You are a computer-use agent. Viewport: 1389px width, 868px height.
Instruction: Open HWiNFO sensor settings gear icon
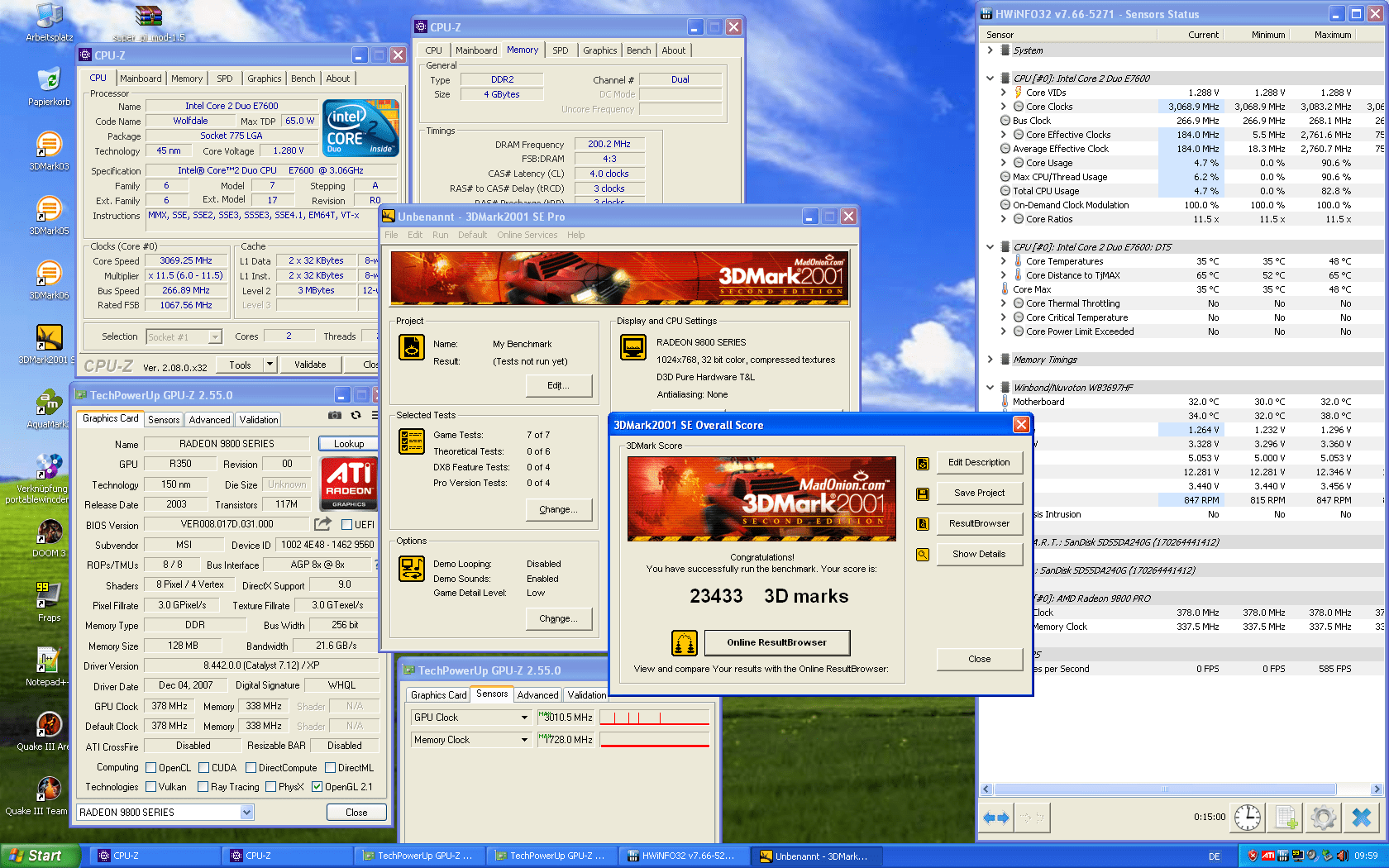1323,818
